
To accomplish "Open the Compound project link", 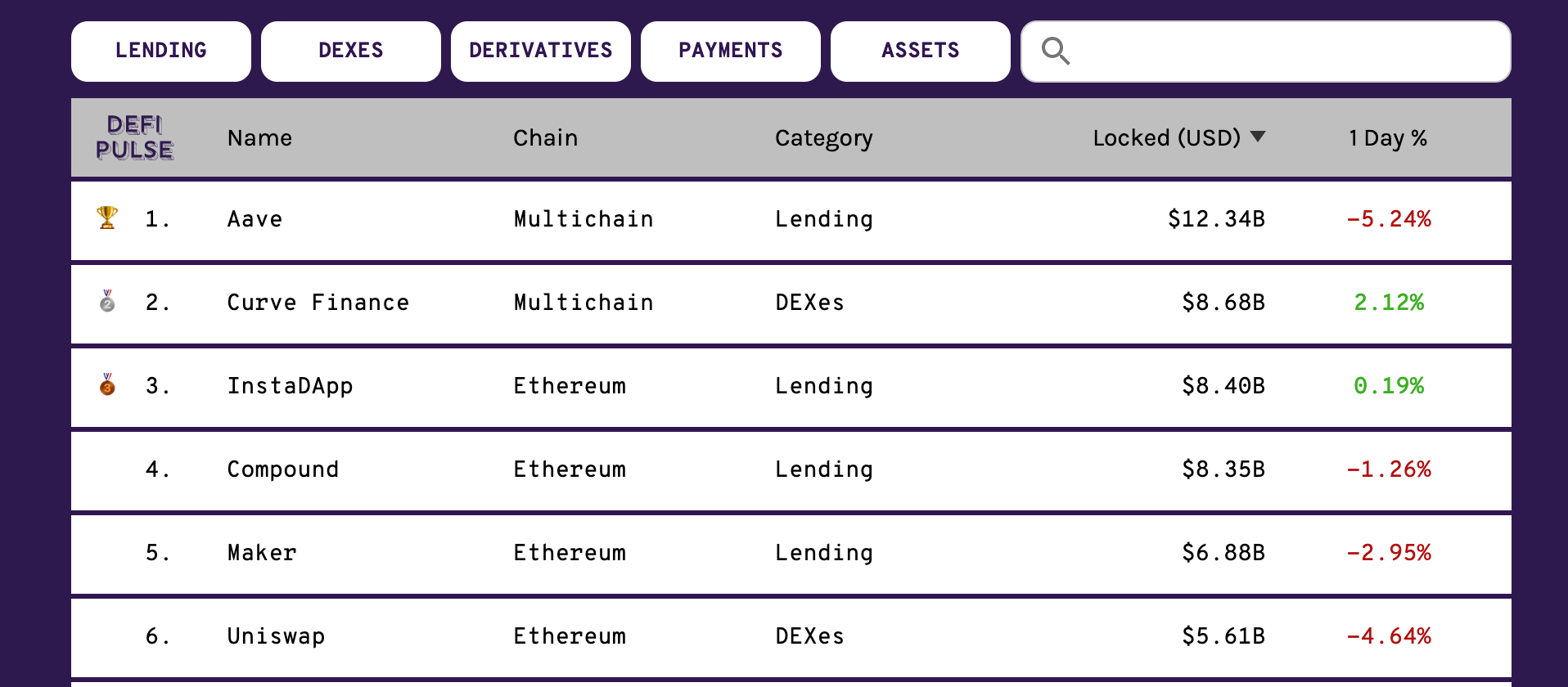I will click(282, 469).
